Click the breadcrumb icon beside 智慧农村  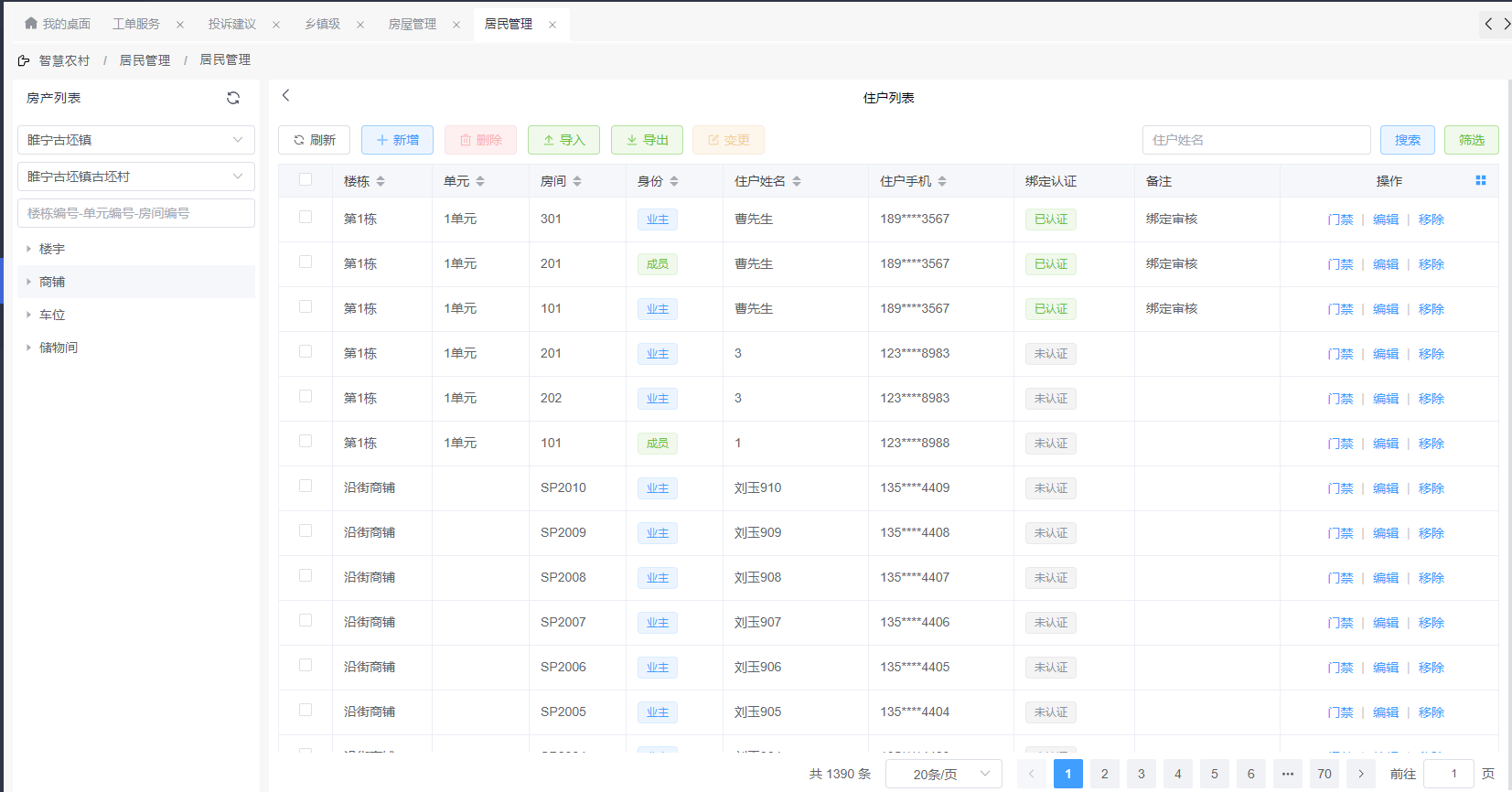24,61
